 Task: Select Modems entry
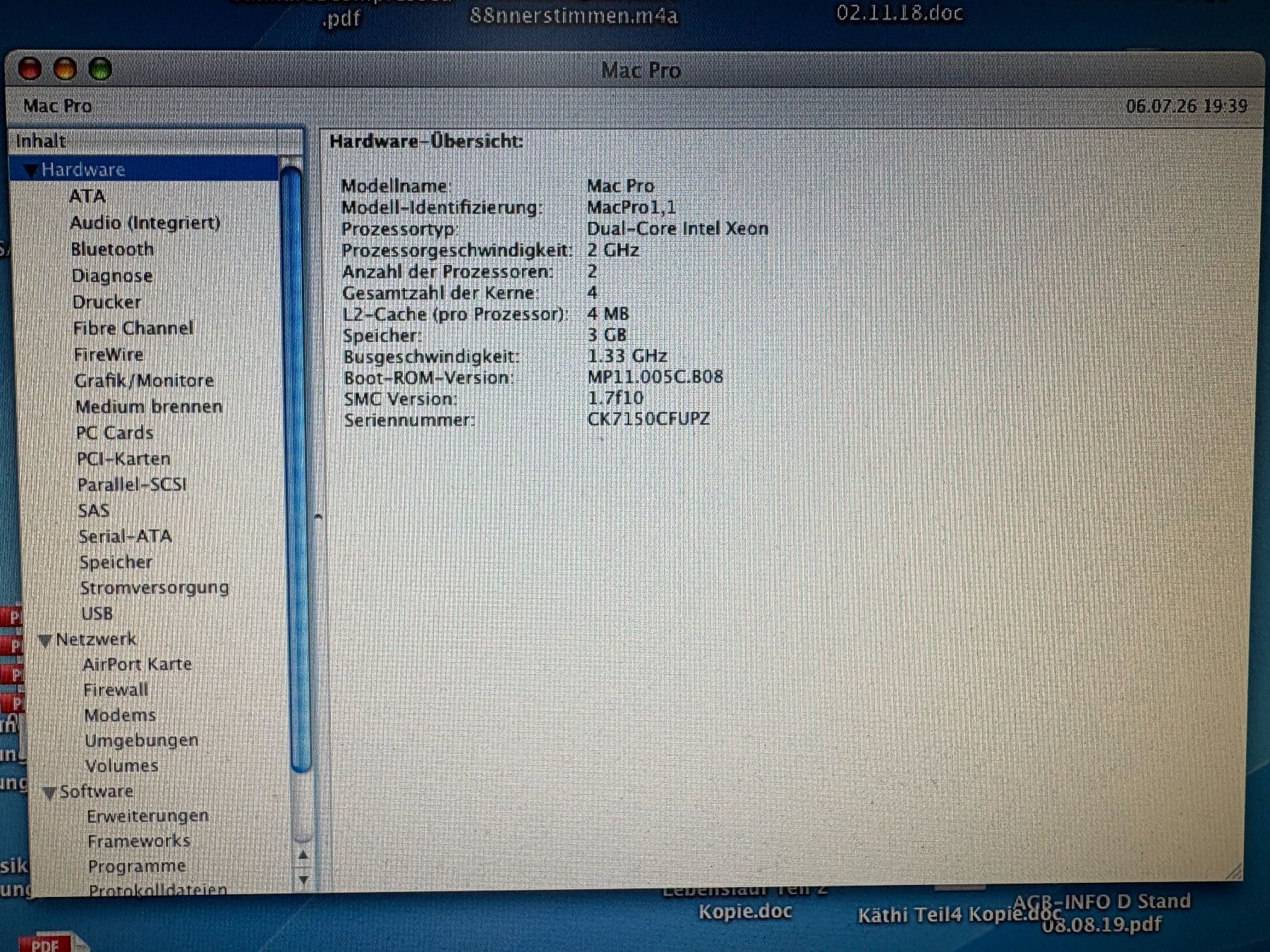click(121, 715)
